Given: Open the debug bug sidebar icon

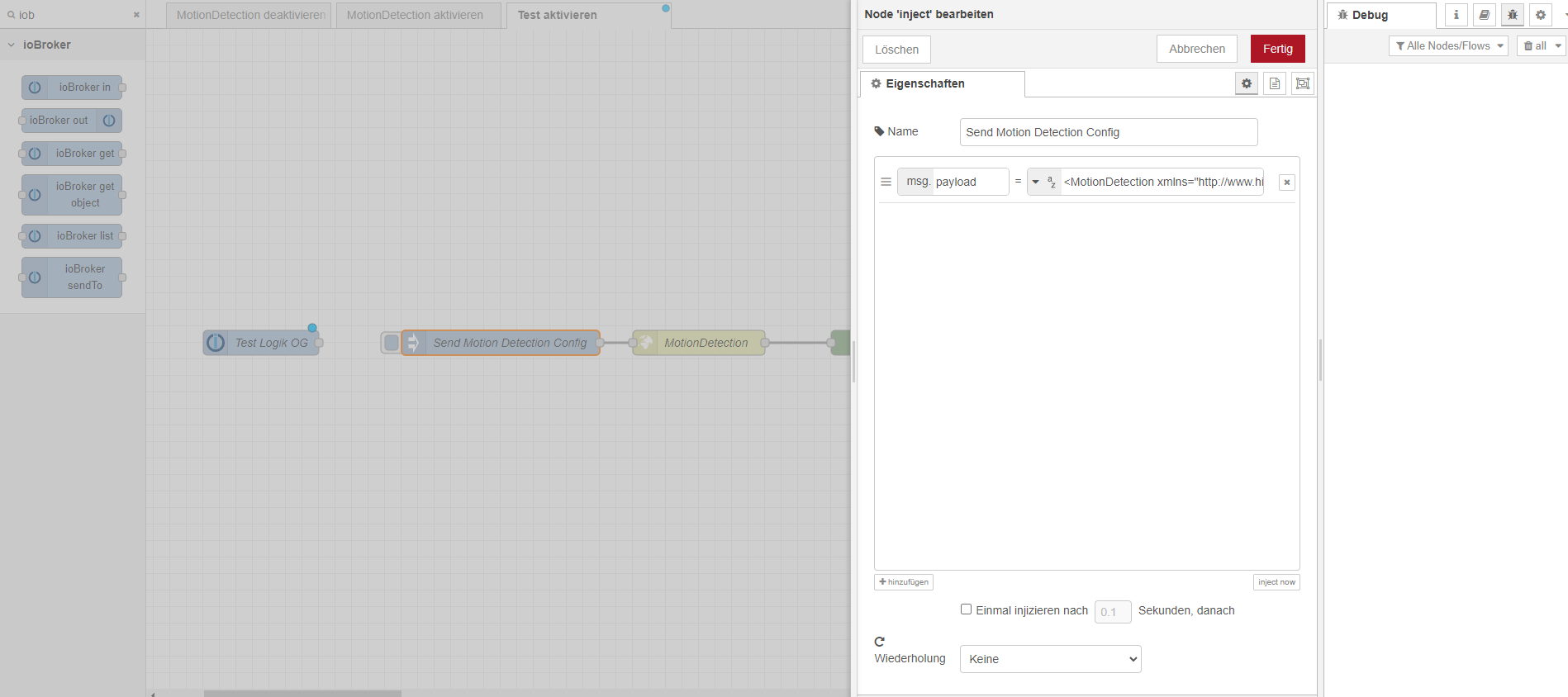Looking at the screenshot, I should tap(1513, 15).
